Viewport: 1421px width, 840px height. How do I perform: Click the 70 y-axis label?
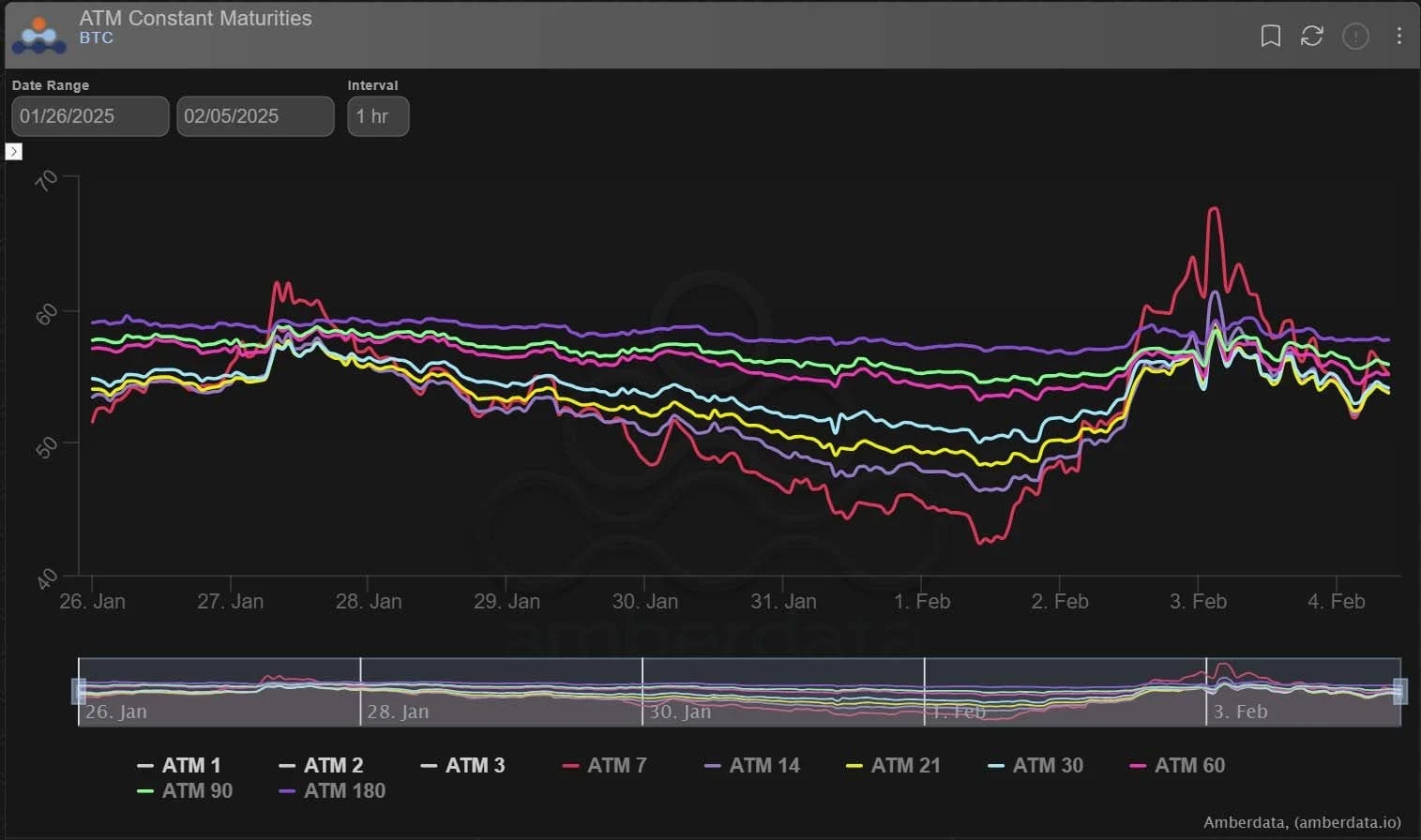(46, 180)
